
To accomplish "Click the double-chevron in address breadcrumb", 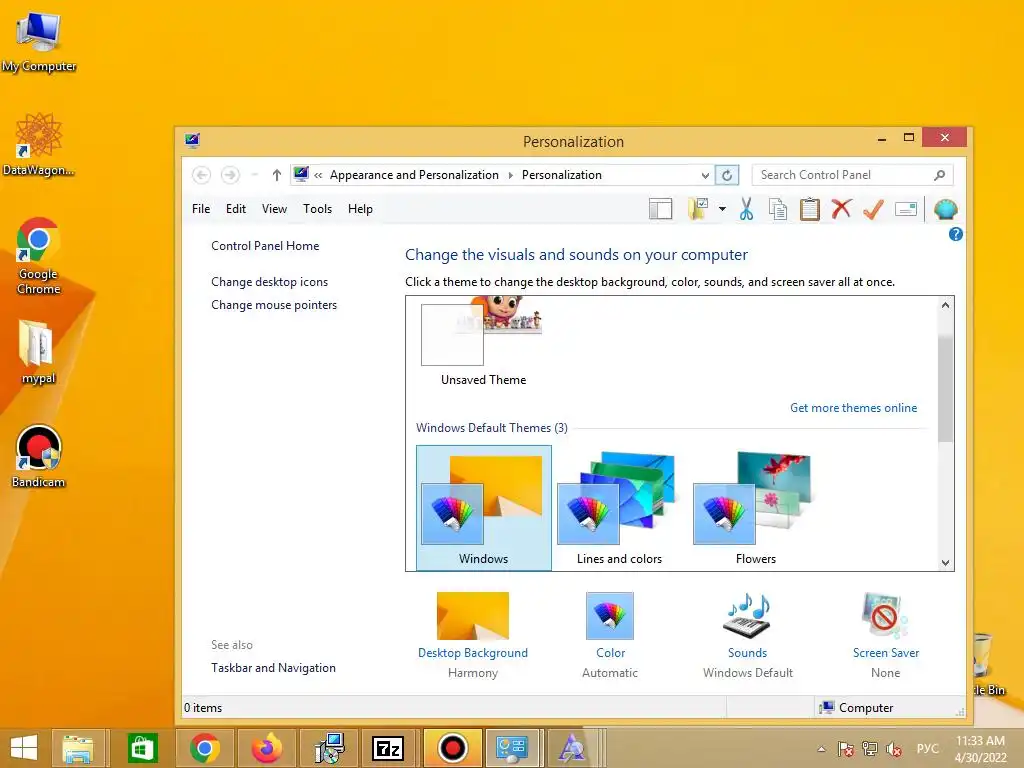I will (x=318, y=175).
